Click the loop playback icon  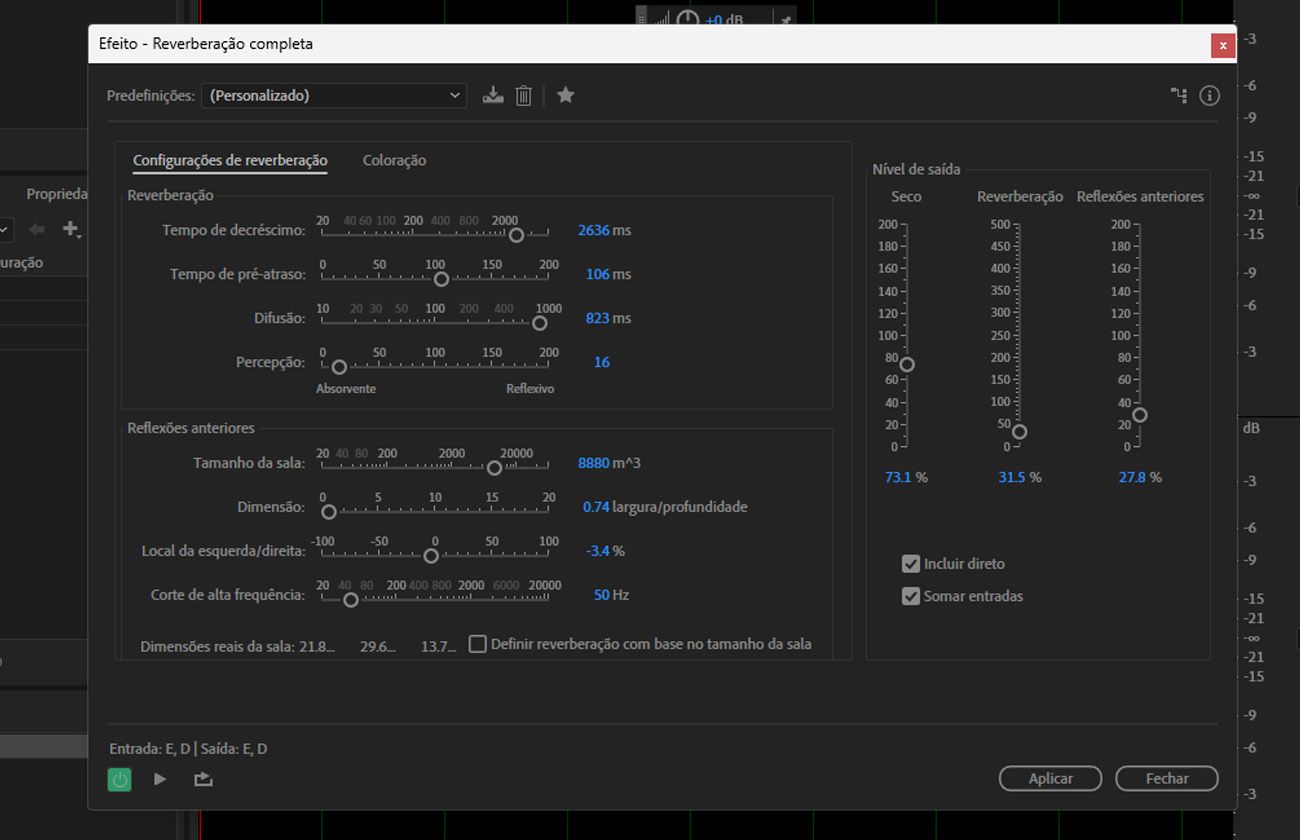coord(202,778)
